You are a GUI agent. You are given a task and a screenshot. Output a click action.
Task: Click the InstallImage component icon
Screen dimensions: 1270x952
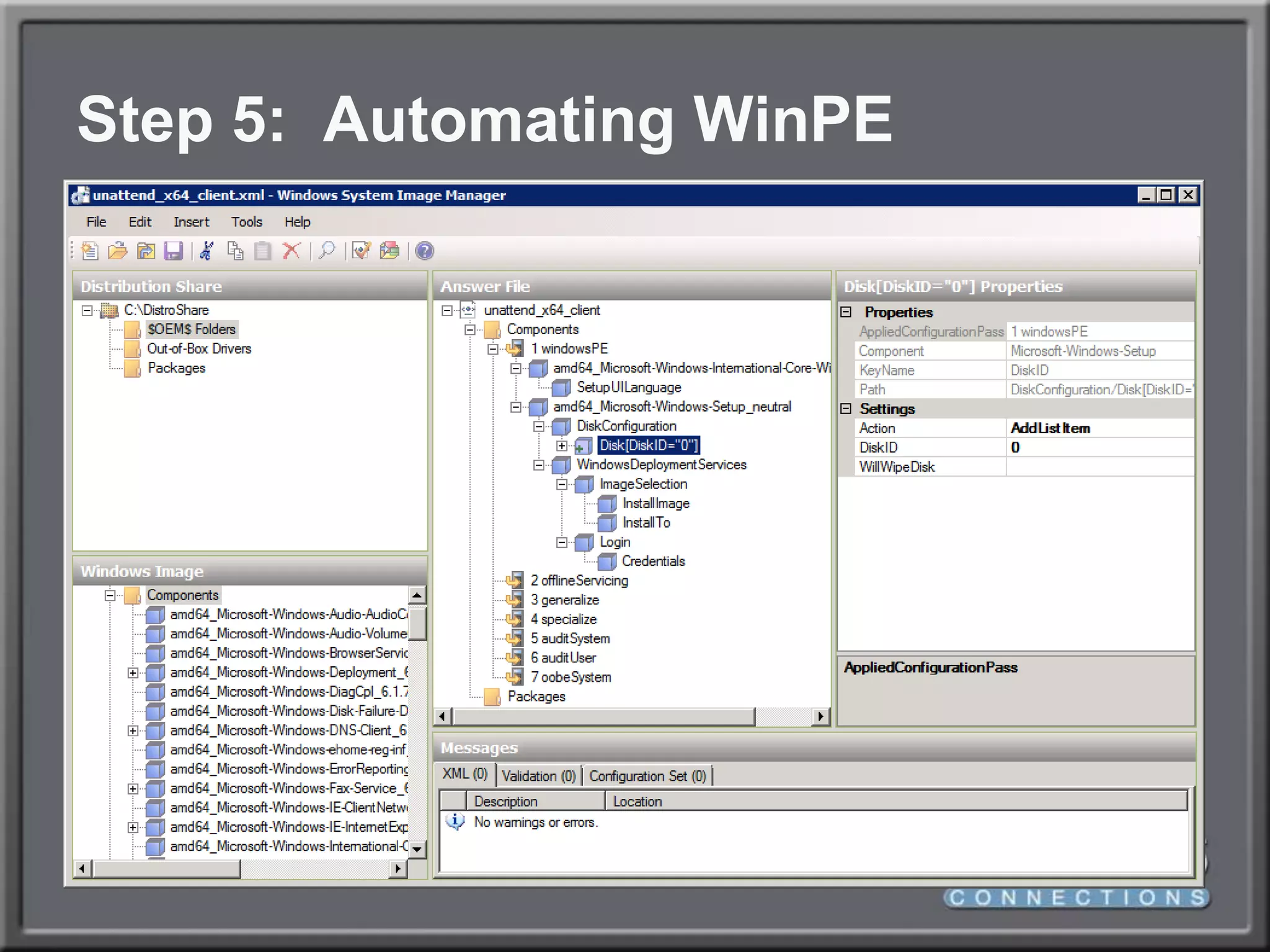click(607, 503)
